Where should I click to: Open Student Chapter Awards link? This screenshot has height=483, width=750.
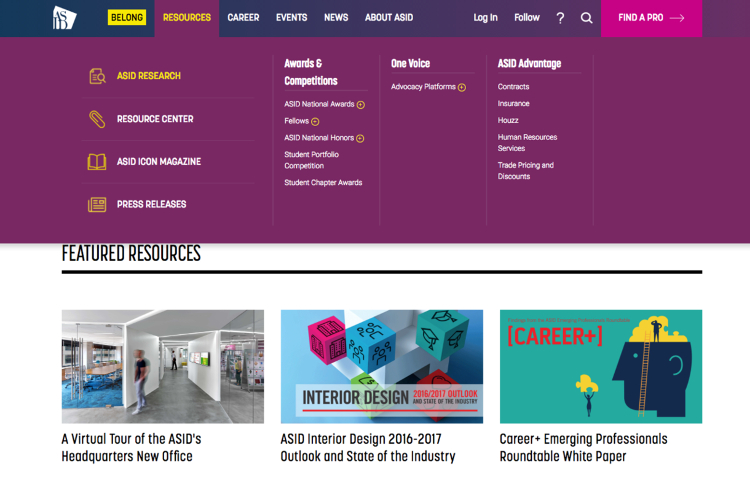pos(323,183)
